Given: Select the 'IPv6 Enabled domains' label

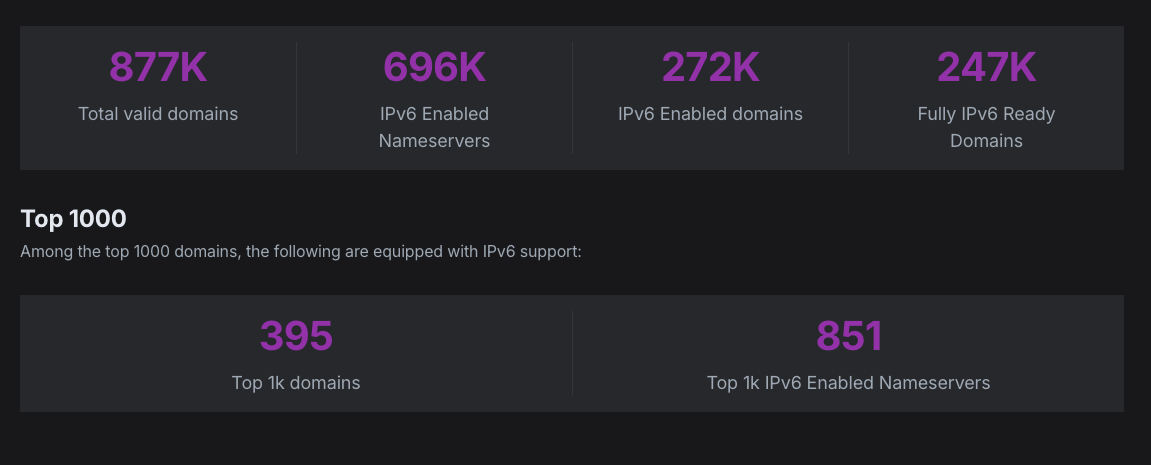Looking at the screenshot, I should 710,114.
